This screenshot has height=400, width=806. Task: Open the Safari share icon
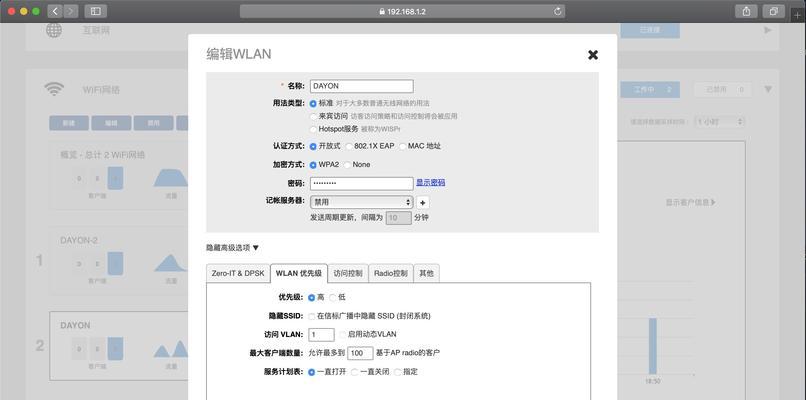coord(747,11)
